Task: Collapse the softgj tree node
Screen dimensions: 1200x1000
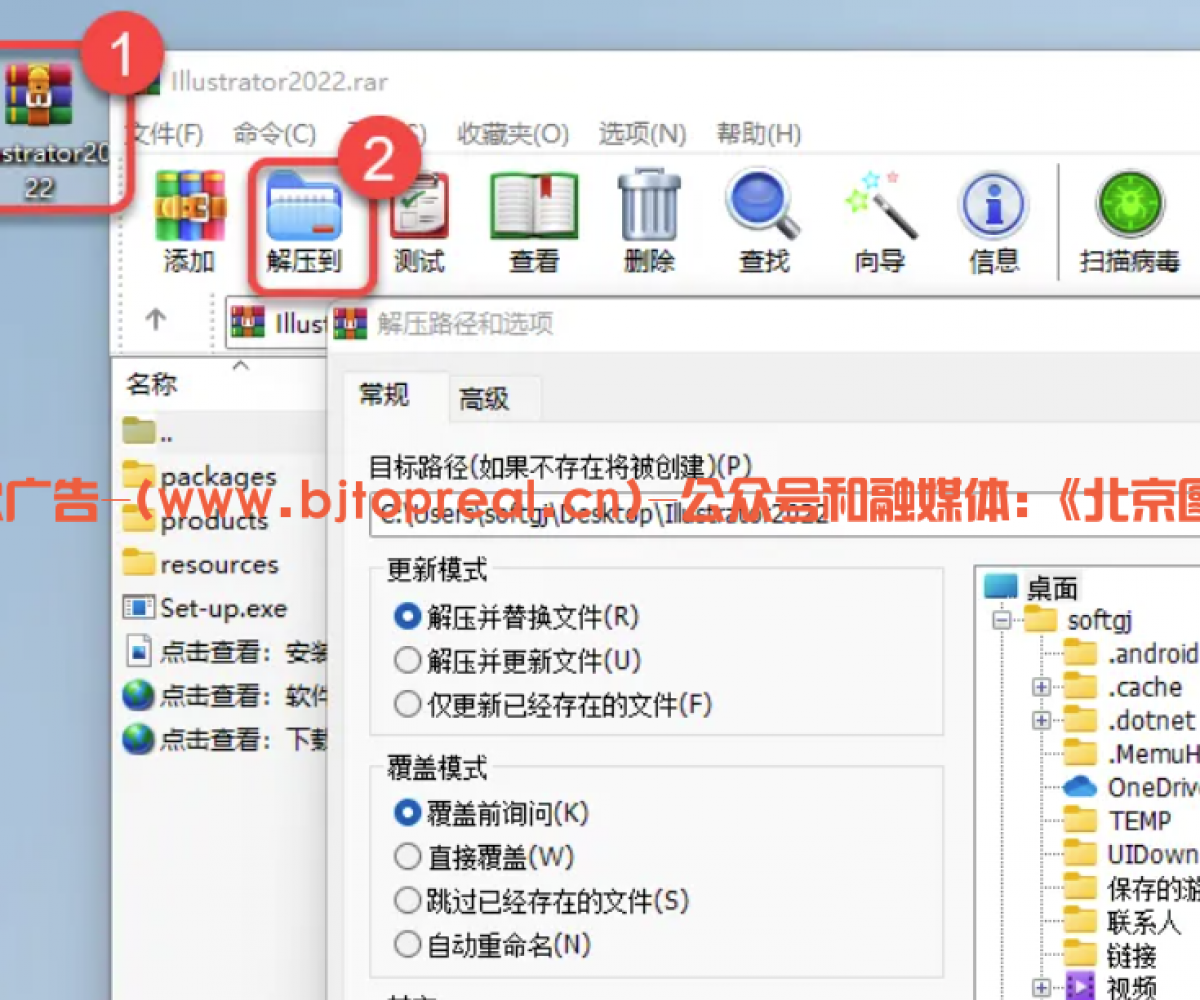Action: tap(1002, 620)
